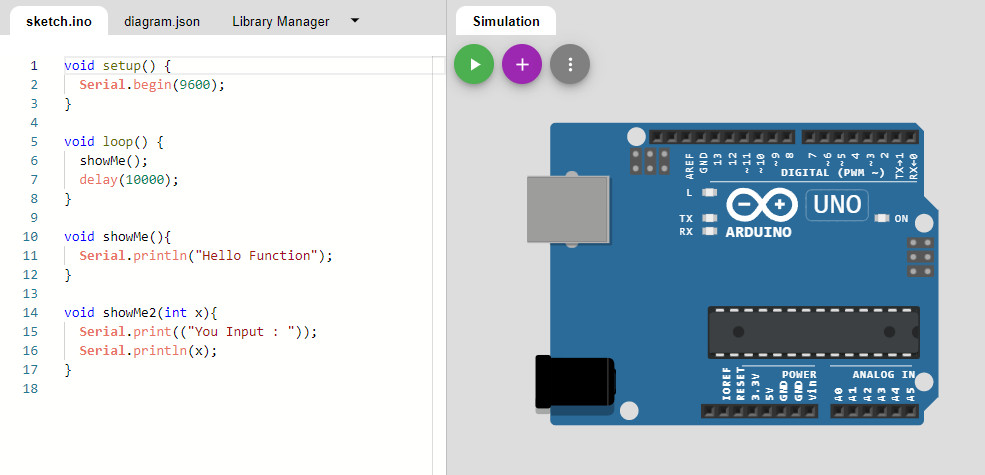Click the L LED indicator

tap(710, 193)
